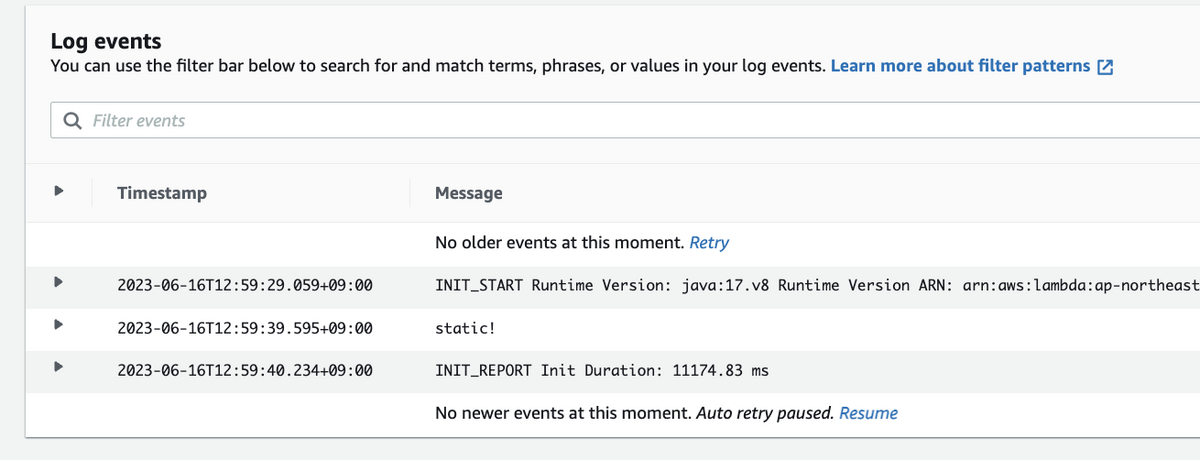1200x460 pixels.
Task: Click the column divider between Timestamp and Message
Action: 410,193
